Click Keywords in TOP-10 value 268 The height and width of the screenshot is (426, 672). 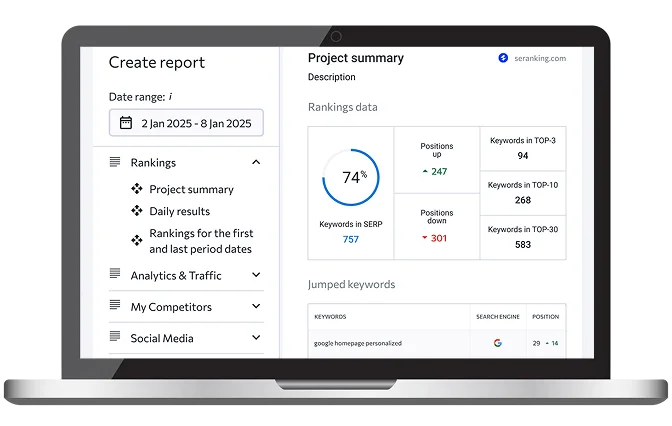pos(523,200)
